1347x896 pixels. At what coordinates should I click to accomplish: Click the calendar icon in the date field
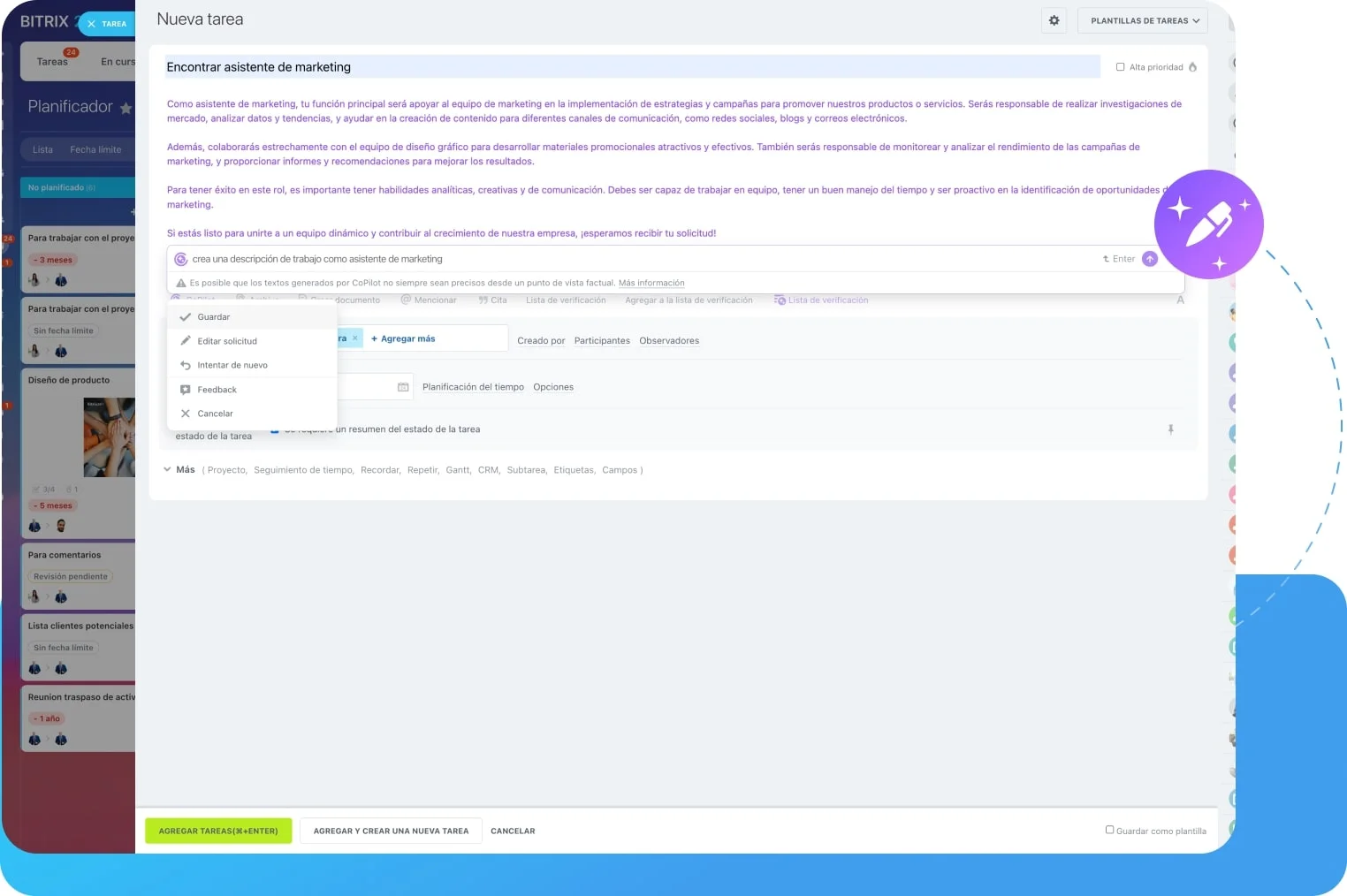tap(402, 386)
